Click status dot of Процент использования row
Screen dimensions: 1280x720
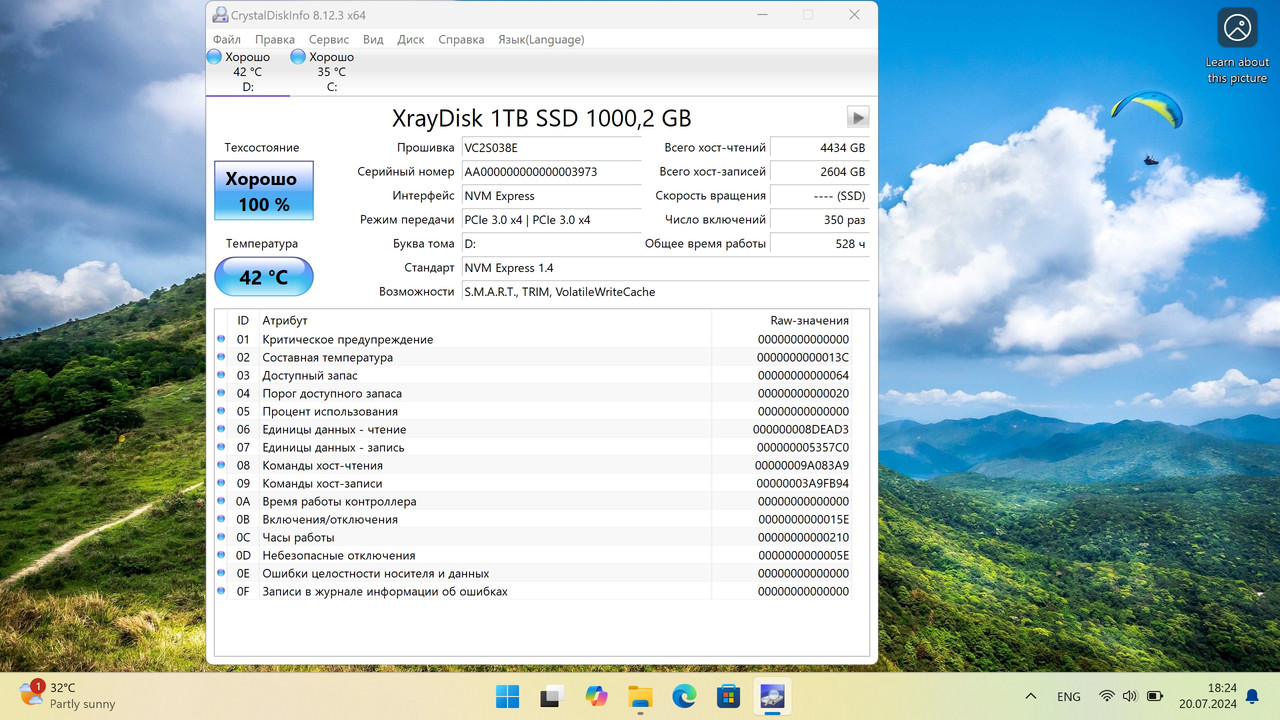point(221,411)
